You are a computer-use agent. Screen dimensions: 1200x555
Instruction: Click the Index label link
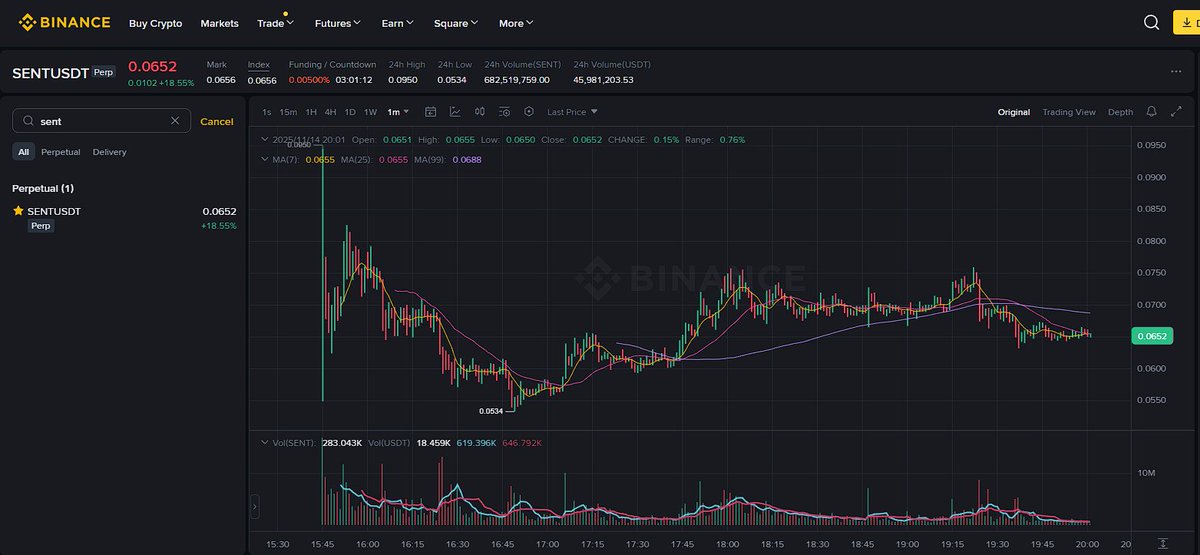pyautogui.click(x=258, y=65)
